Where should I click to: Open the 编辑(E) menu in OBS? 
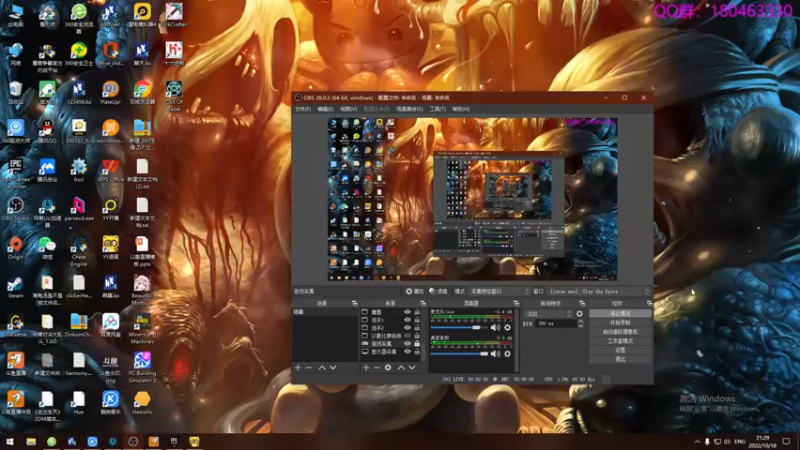pos(325,109)
